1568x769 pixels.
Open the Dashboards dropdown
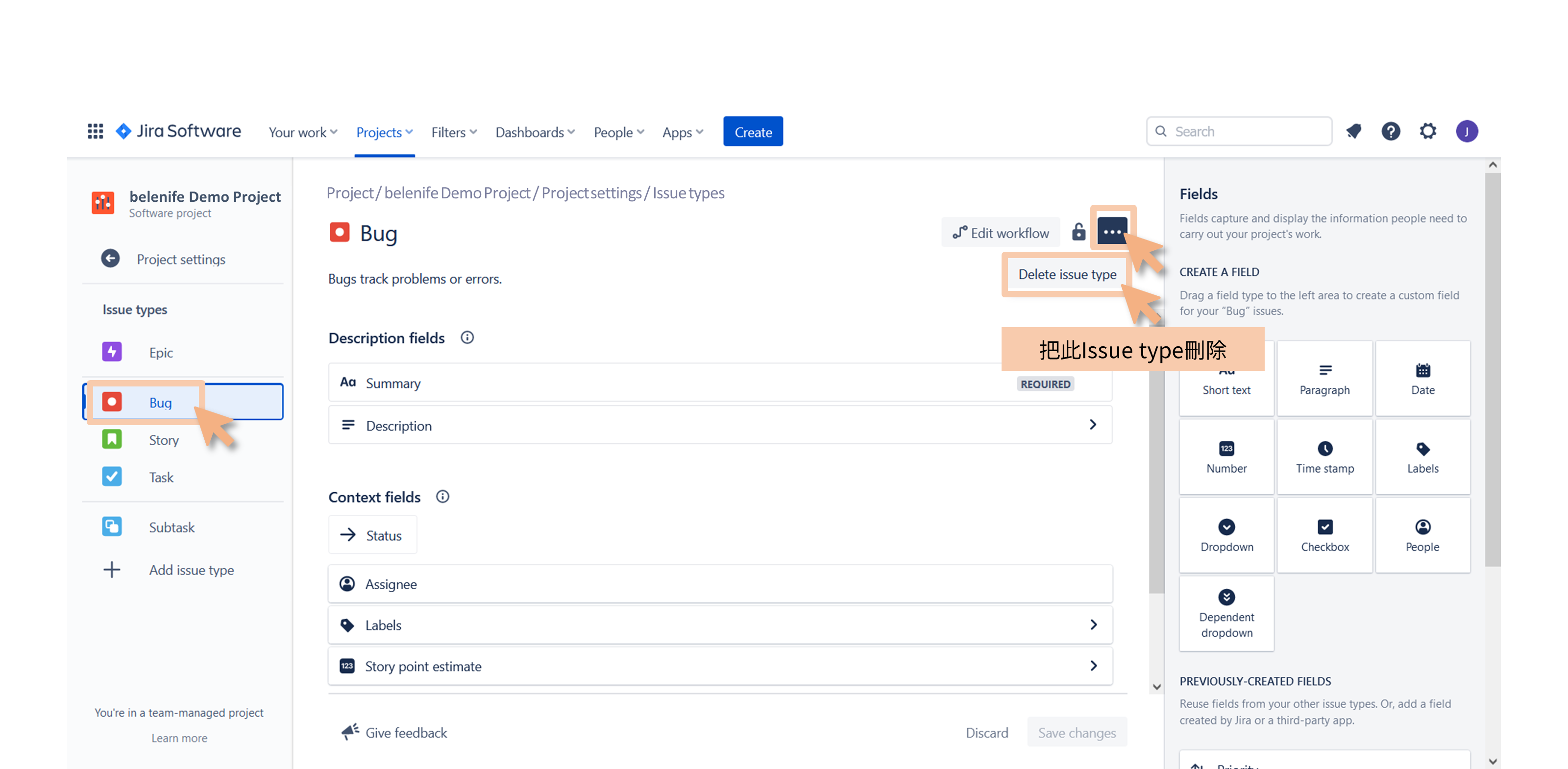click(x=535, y=132)
